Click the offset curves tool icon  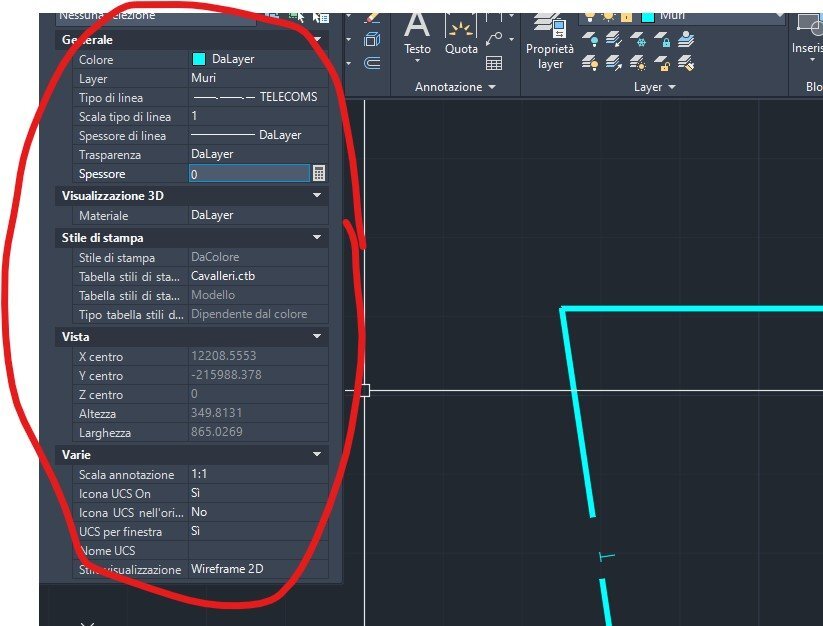[x=372, y=63]
